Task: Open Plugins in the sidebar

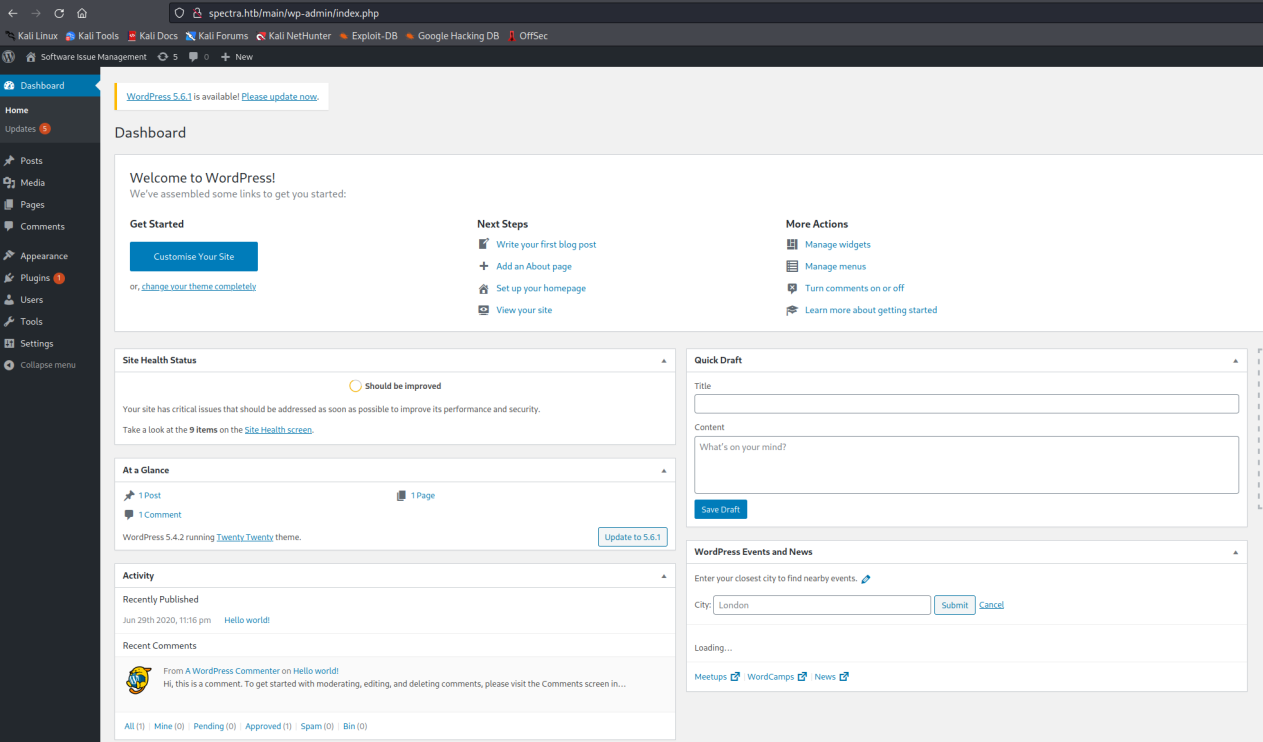Action: pos(35,278)
